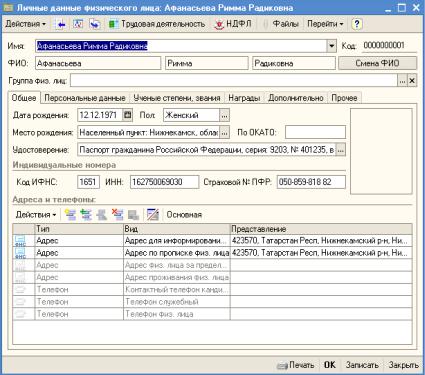Select the Адрес для информирования row
Viewport: 425px width, 375px height.
tap(212, 241)
